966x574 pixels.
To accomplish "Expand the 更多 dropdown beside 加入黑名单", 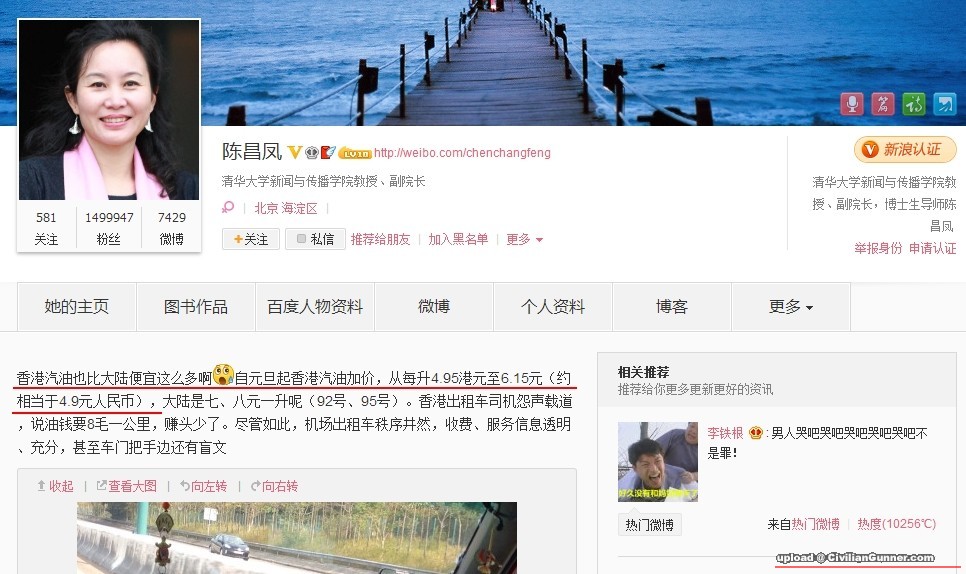I will point(524,239).
